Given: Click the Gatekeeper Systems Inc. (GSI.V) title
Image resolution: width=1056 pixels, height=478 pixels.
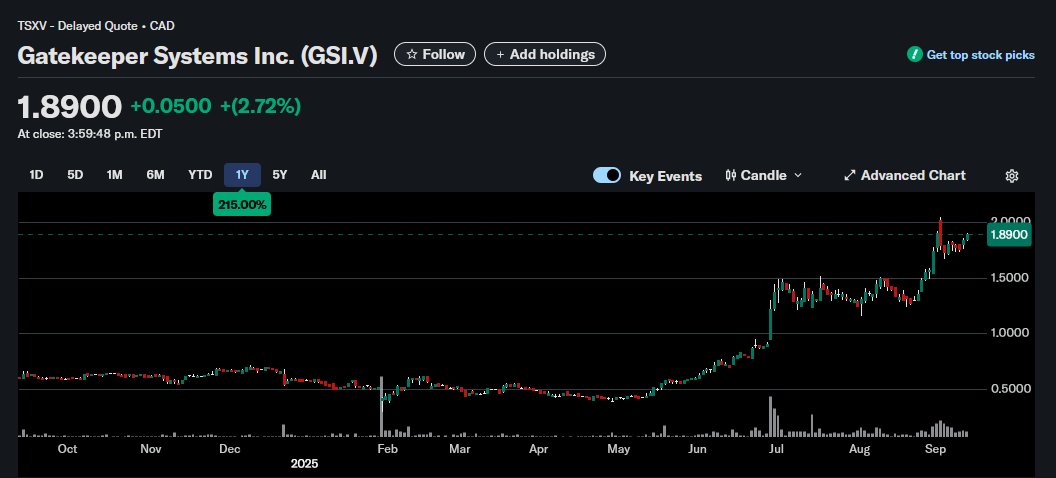Looking at the screenshot, I should coord(197,55).
